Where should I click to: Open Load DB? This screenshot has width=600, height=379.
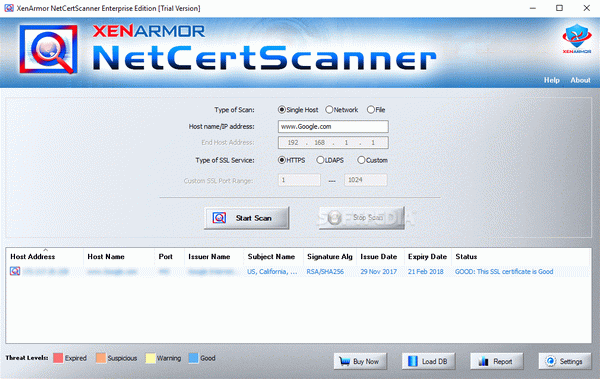pos(428,361)
